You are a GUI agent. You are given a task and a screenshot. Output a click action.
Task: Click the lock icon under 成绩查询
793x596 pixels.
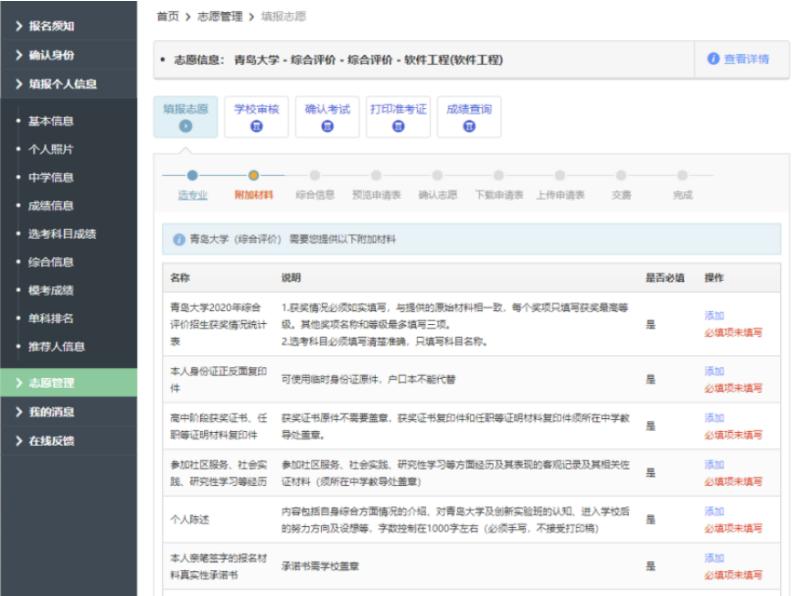469,126
